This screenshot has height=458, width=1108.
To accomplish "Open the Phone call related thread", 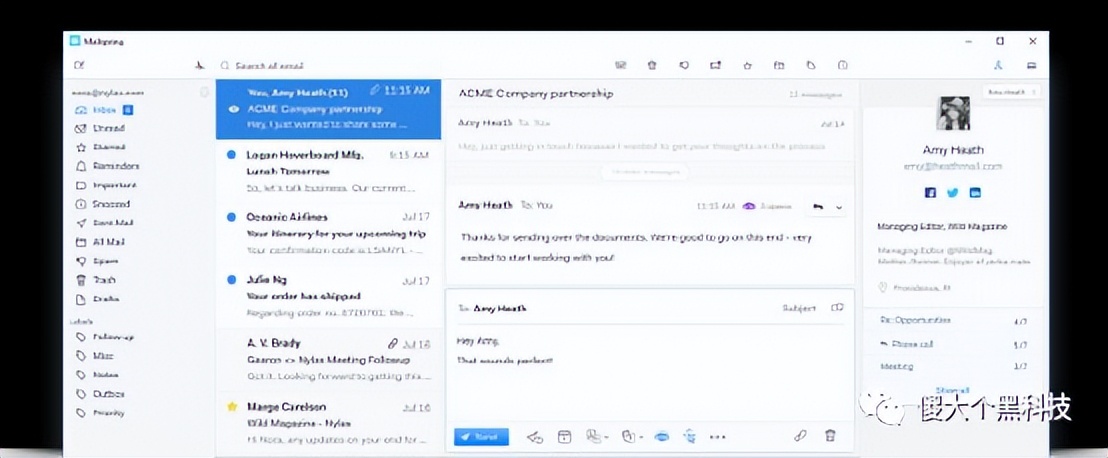I will (953, 345).
